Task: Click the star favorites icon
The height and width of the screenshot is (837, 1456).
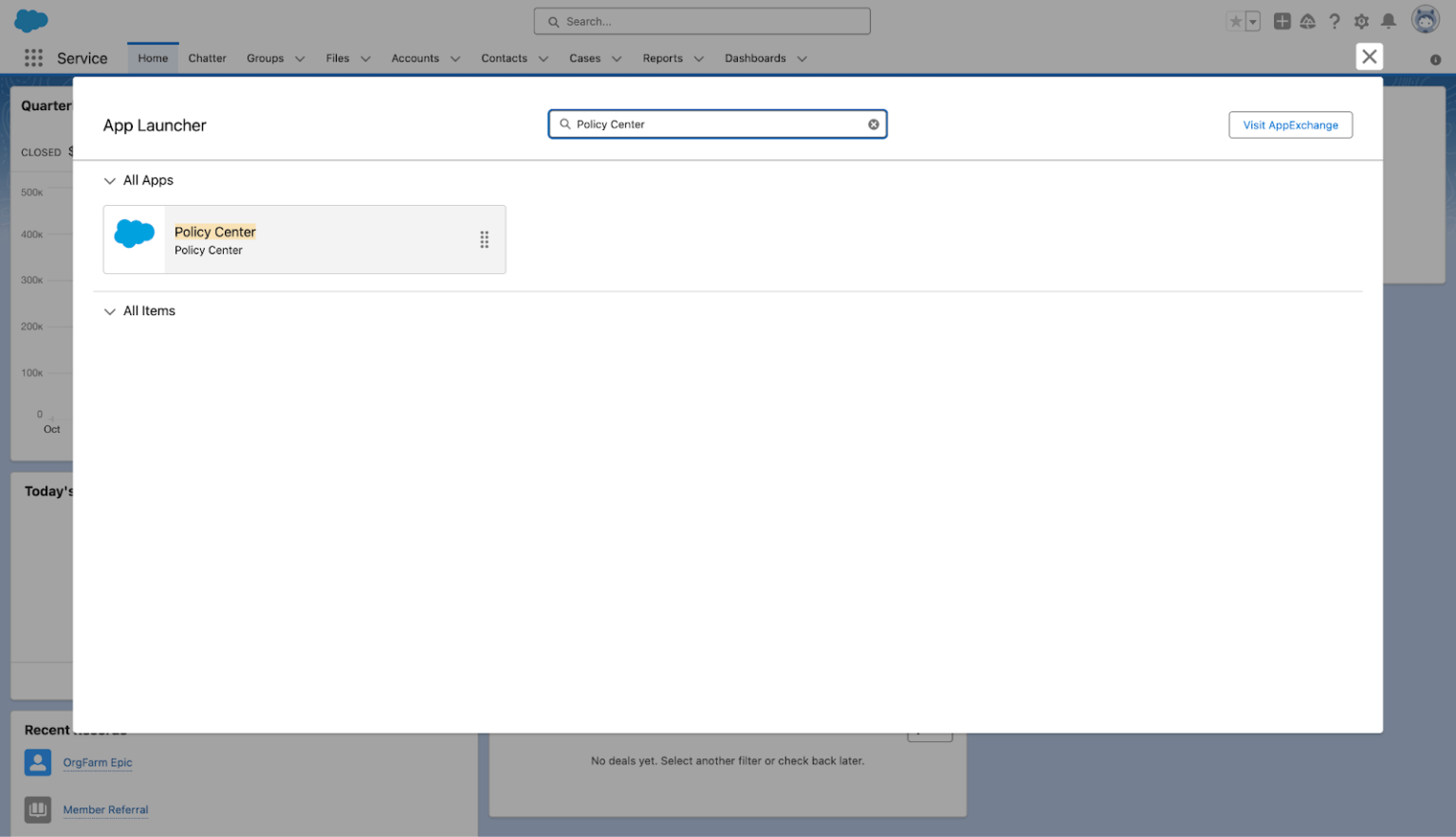Action: (1235, 19)
